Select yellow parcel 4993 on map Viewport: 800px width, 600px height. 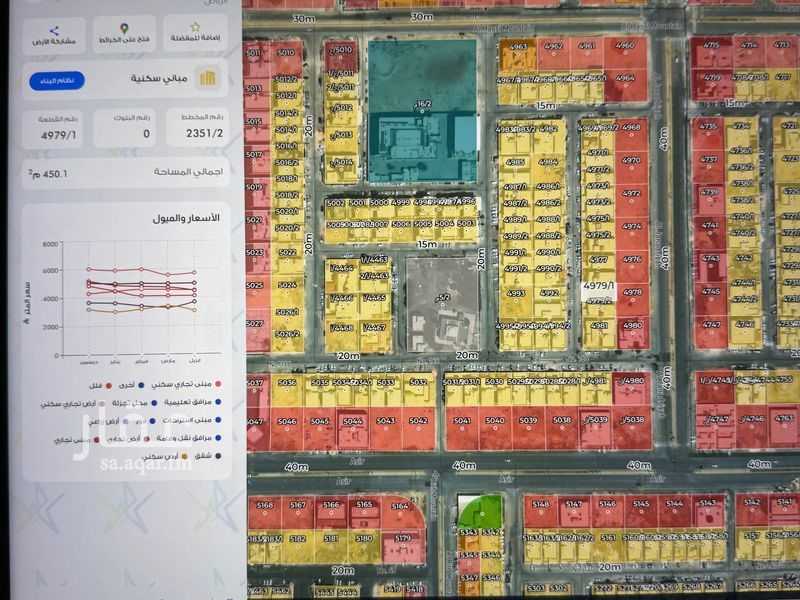[x=516, y=303]
